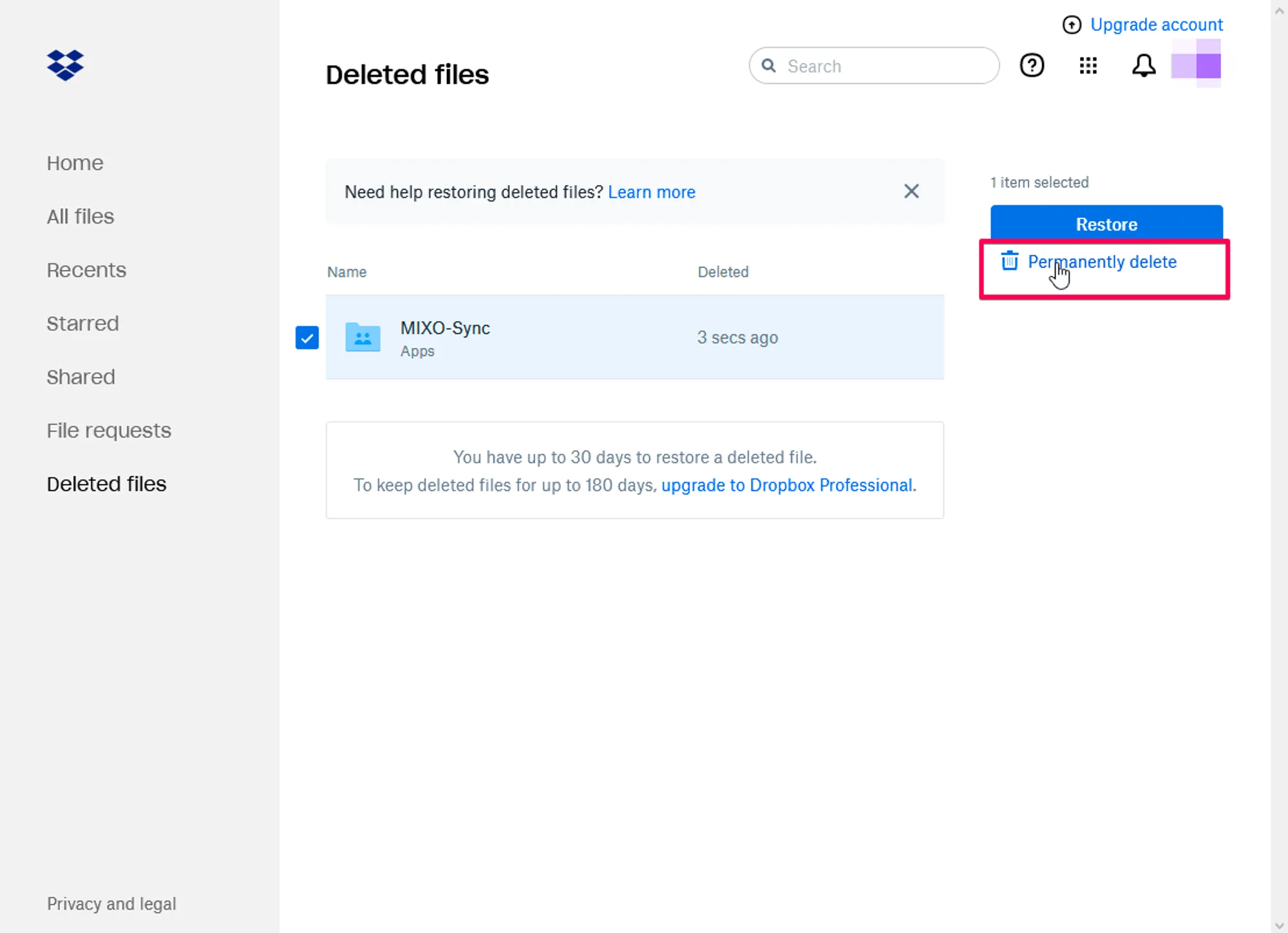Open notifications bell icon
Image resolution: width=1288 pixels, height=933 pixels.
(x=1143, y=66)
